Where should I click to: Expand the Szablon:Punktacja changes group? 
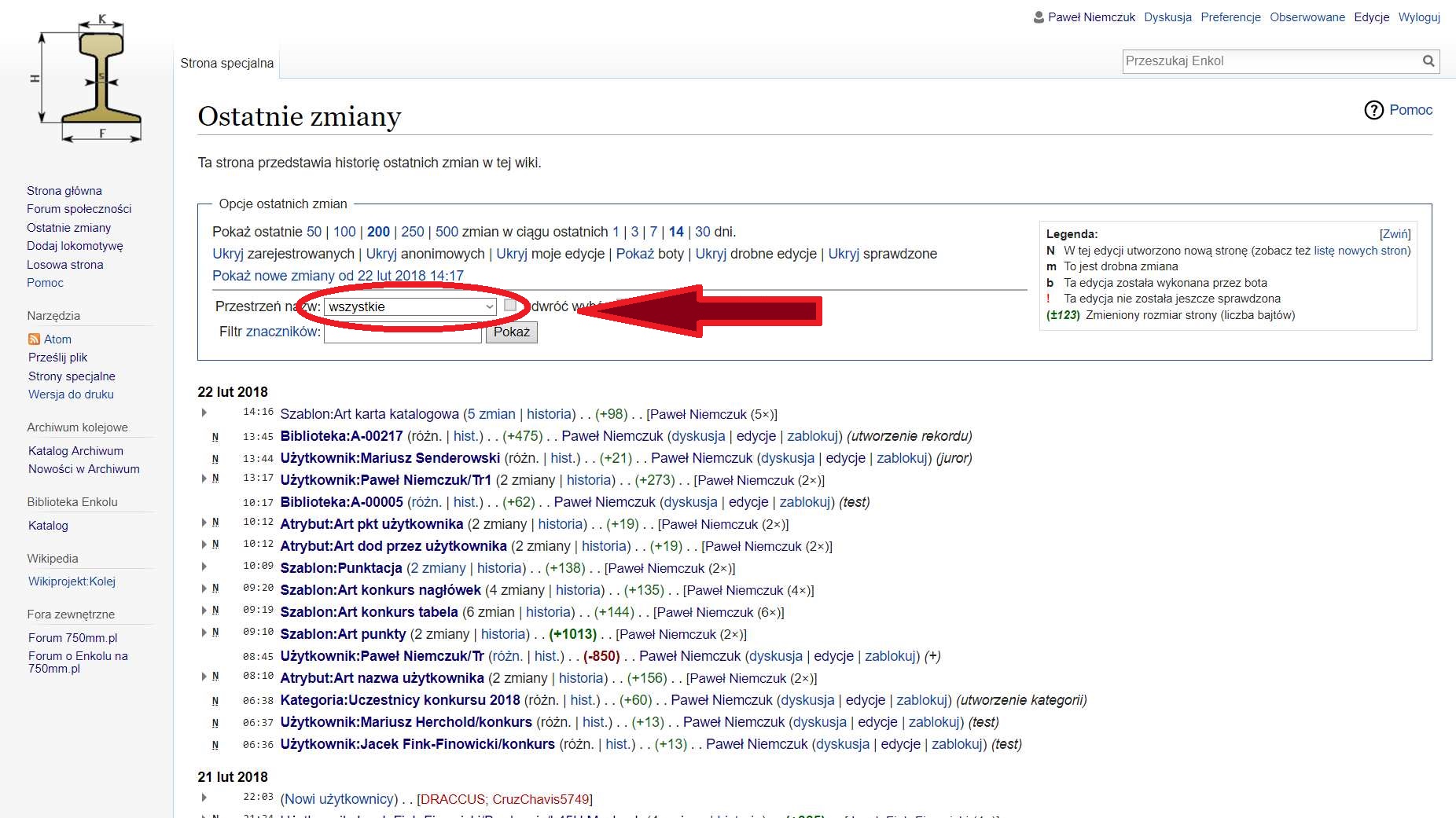(x=204, y=567)
